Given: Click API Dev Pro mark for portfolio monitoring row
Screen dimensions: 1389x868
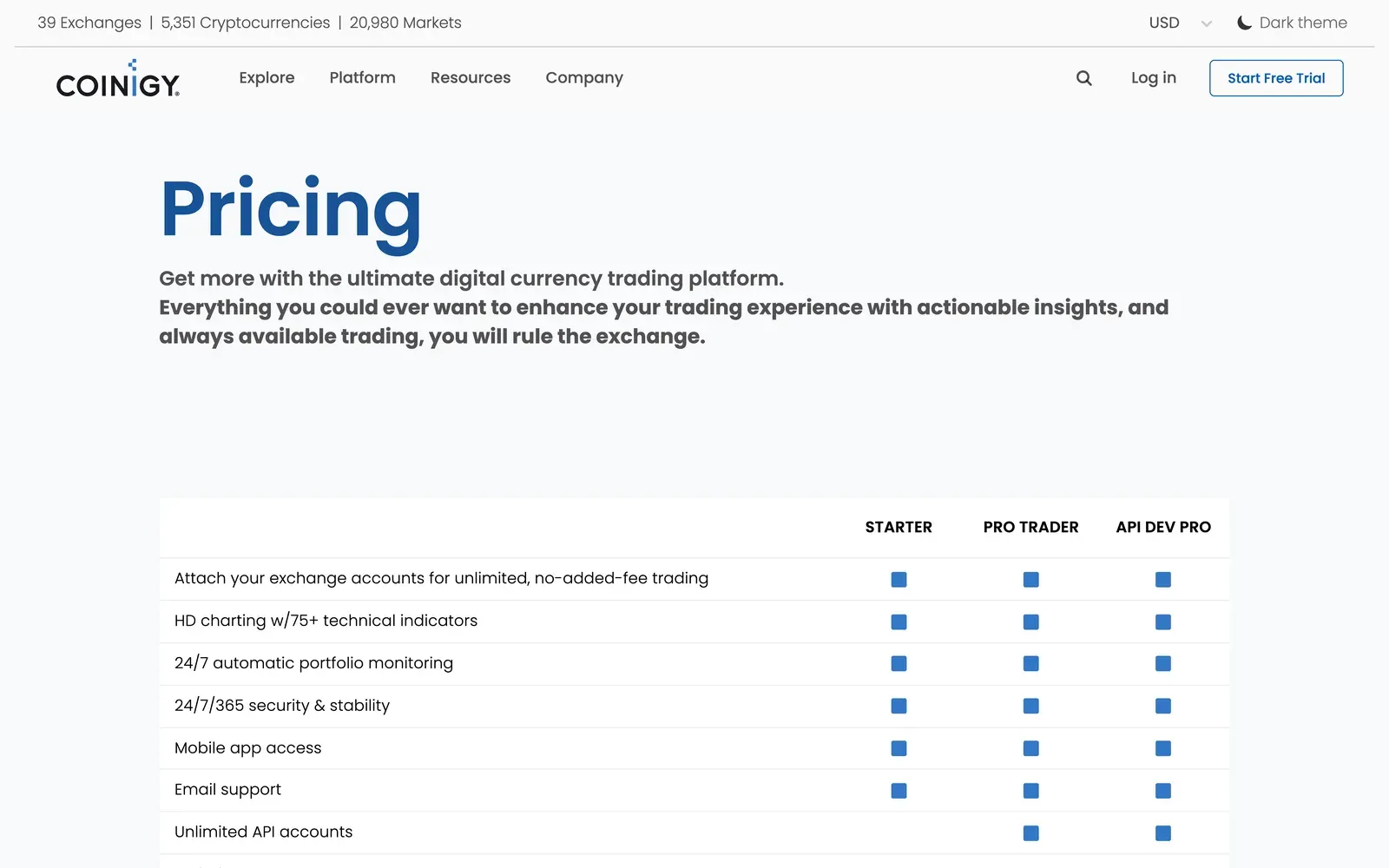Looking at the screenshot, I should click(1163, 663).
